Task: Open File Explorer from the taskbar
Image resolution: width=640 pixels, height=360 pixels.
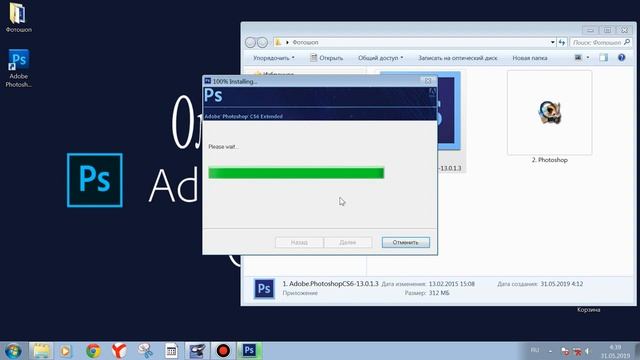Action: click(x=41, y=351)
